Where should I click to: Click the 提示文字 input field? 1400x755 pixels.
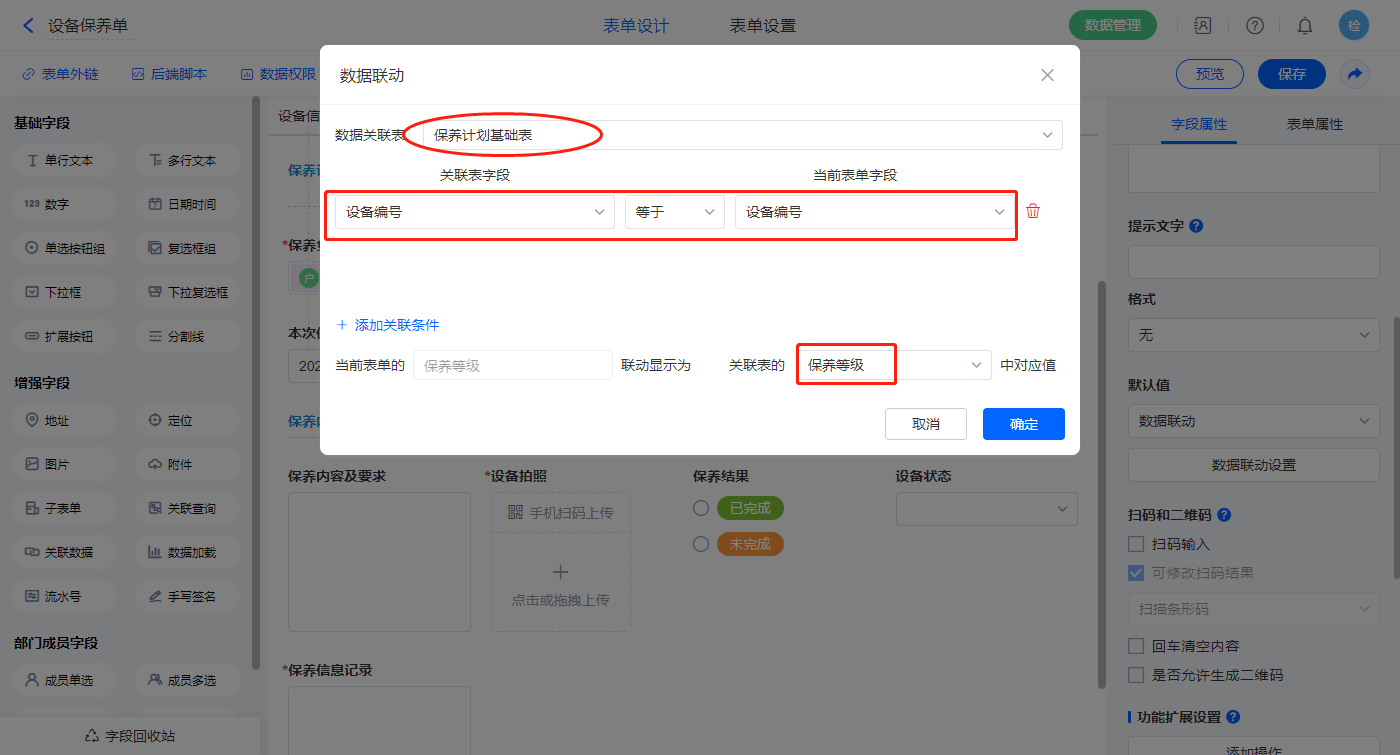pyautogui.click(x=1253, y=263)
